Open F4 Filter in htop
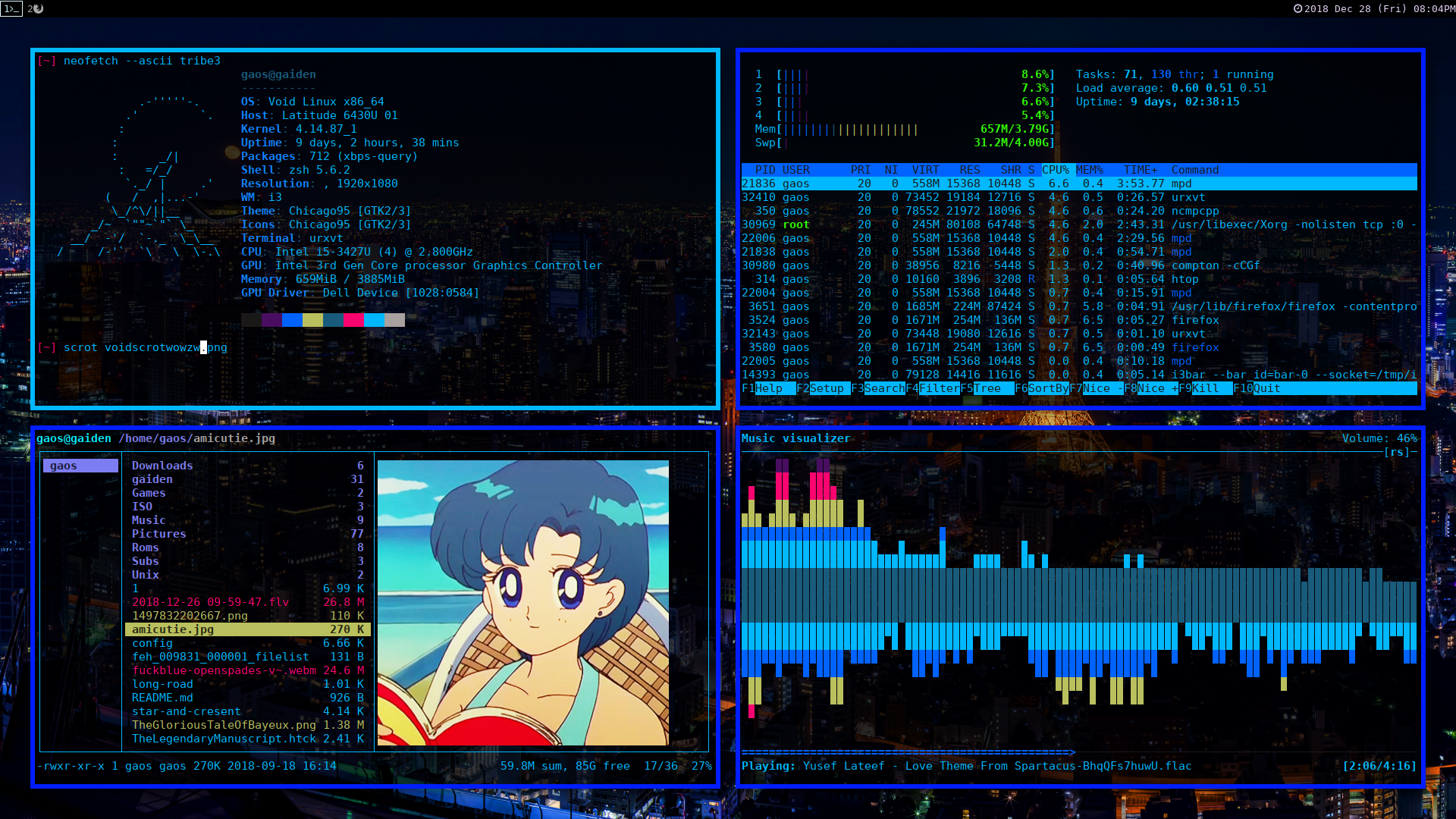The width and height of the screenshot is (1456, 819). pyautogui.click(x=933, y=388)
